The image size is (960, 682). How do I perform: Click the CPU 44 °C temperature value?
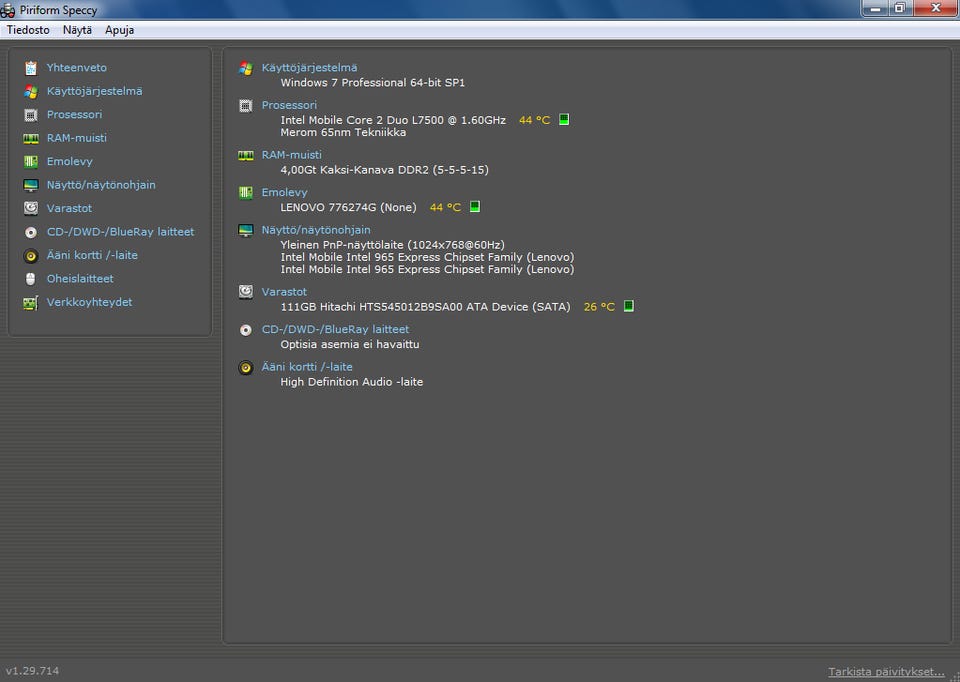[x=534, y=120]
